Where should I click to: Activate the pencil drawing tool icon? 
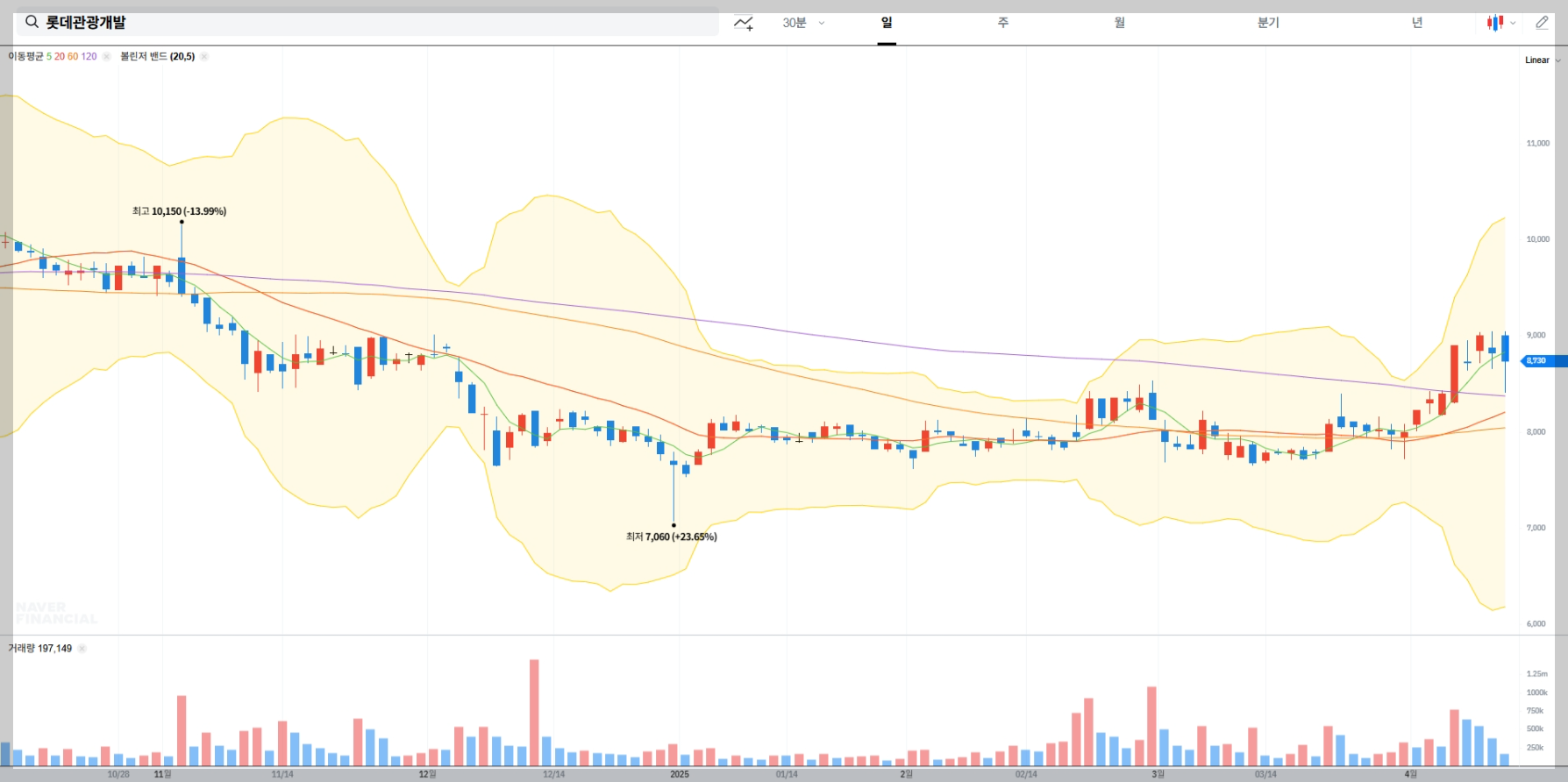pyautogui.click(x=1542, y=23)
